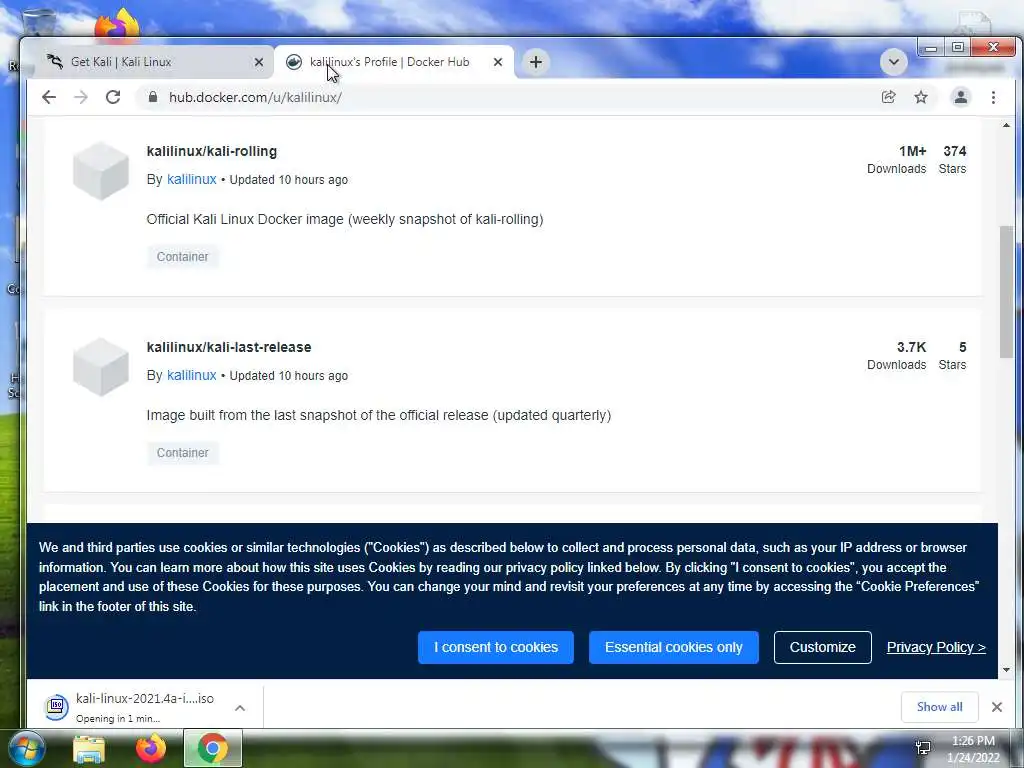Open the Windows Start menu

25,748
